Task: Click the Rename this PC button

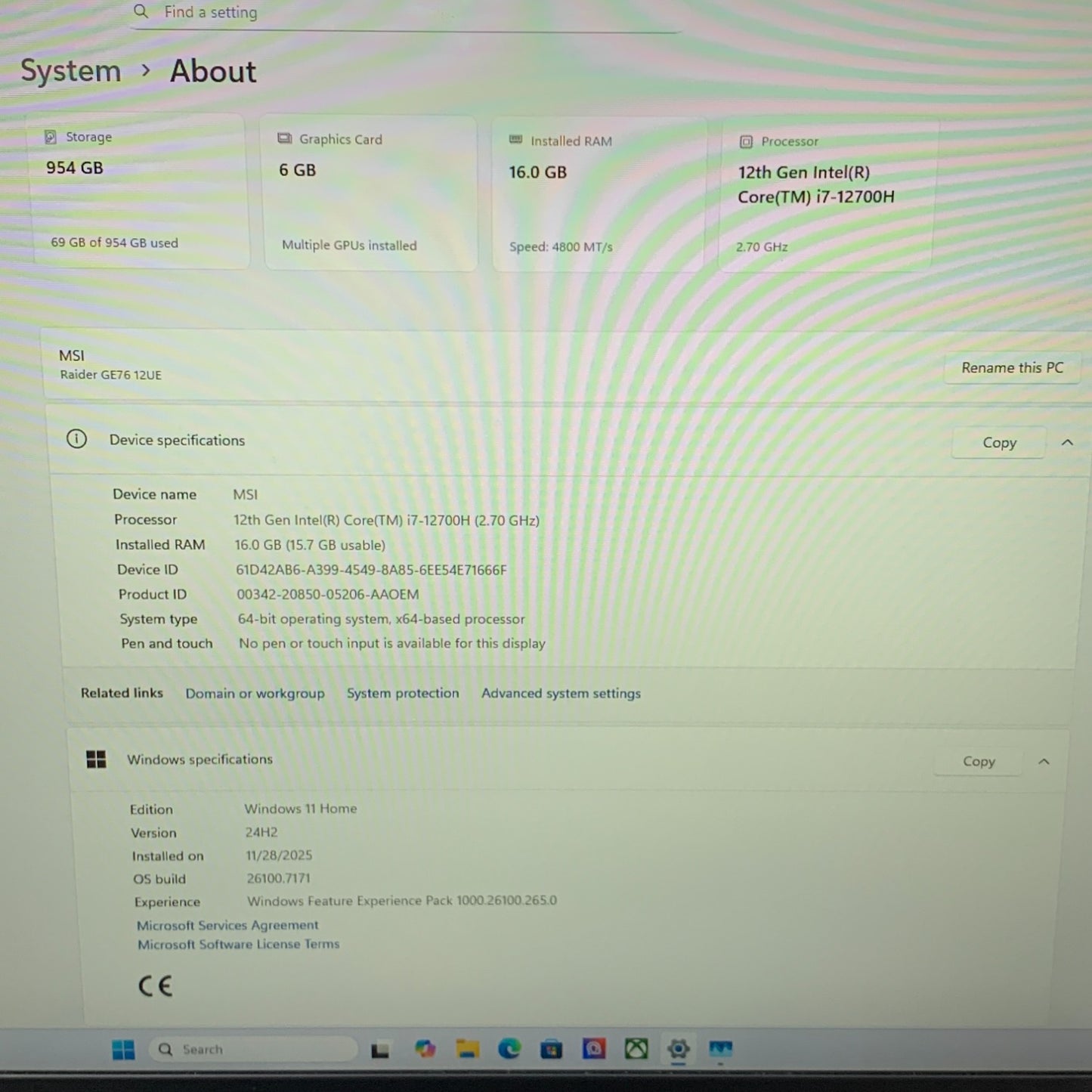Action: [x=1012, y=368]
